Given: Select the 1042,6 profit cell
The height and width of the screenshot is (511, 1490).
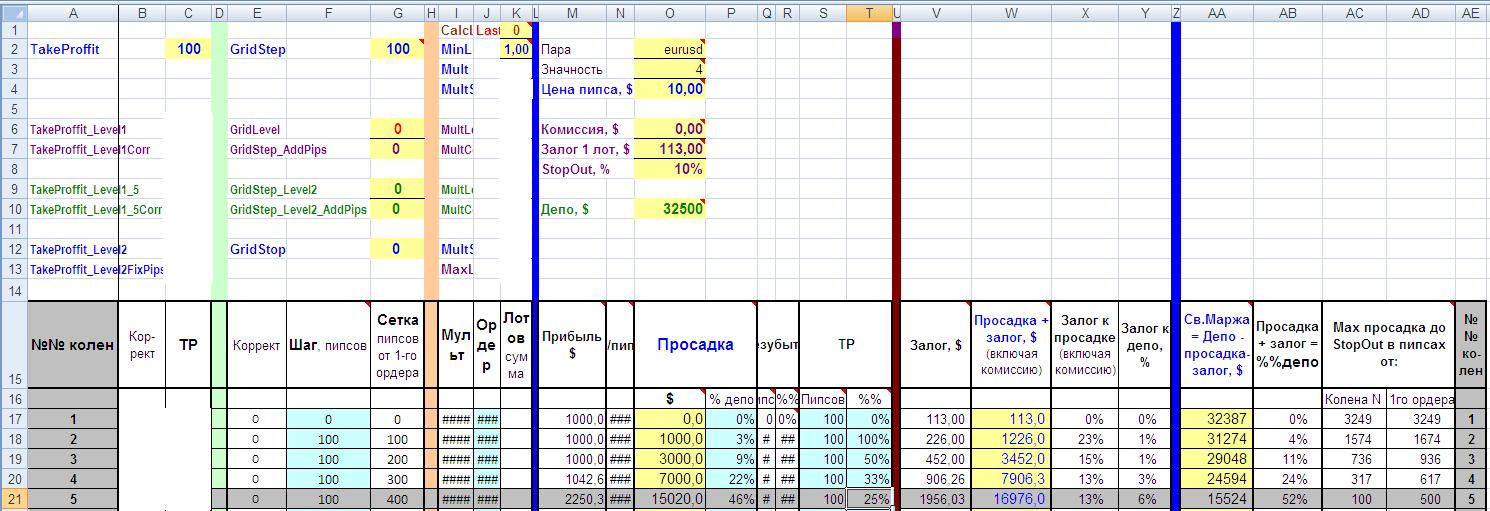Looking at the screenshot, I should pyautogui.click(x=572, y=479).
